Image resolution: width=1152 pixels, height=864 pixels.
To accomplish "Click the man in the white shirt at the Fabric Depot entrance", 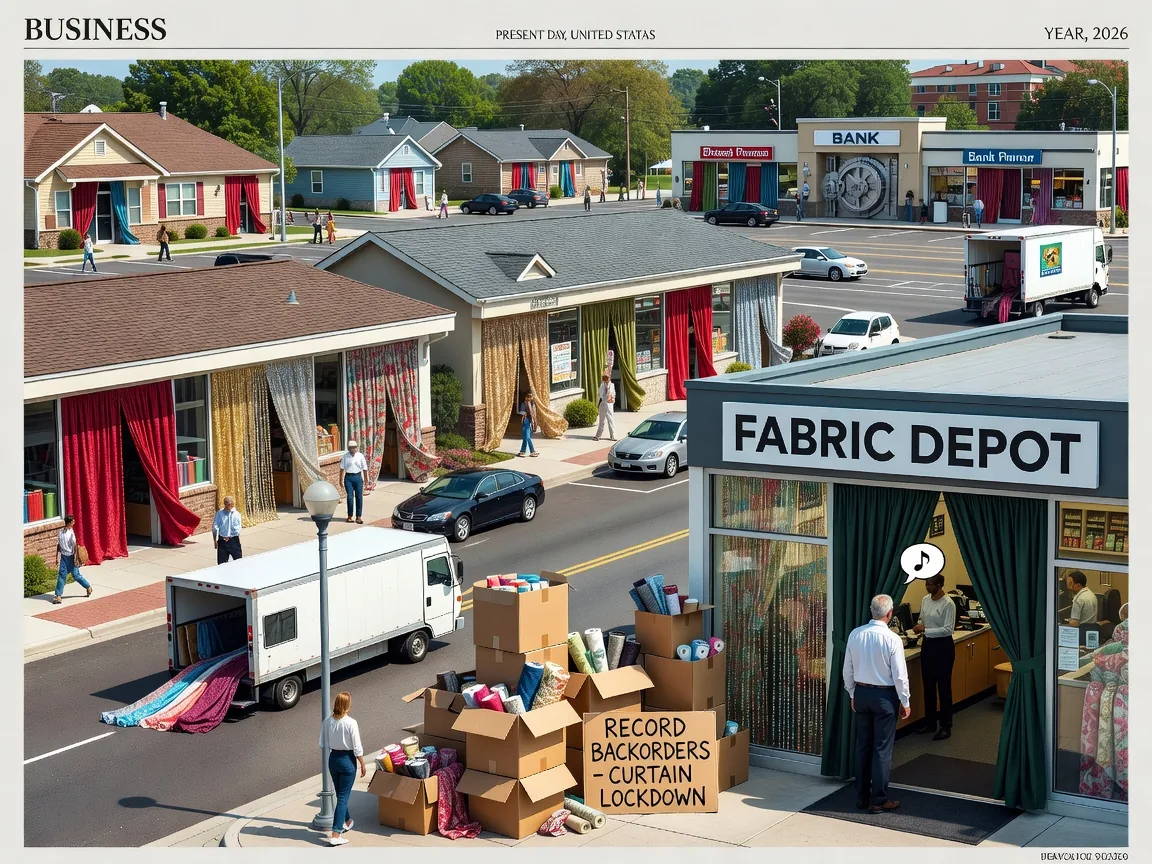I will [x=876, y=703].
